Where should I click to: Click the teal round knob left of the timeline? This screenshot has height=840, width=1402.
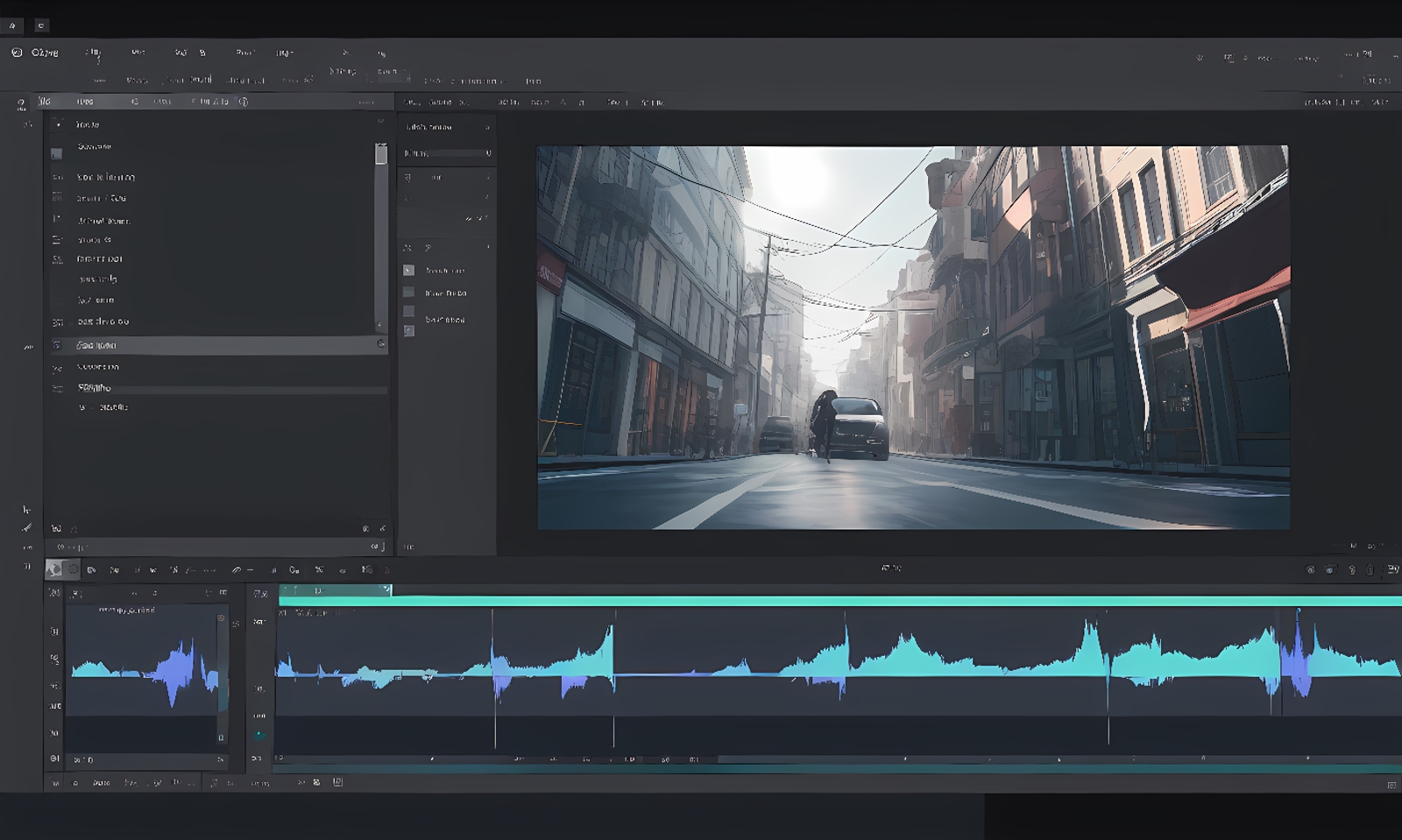click(258, 735)
